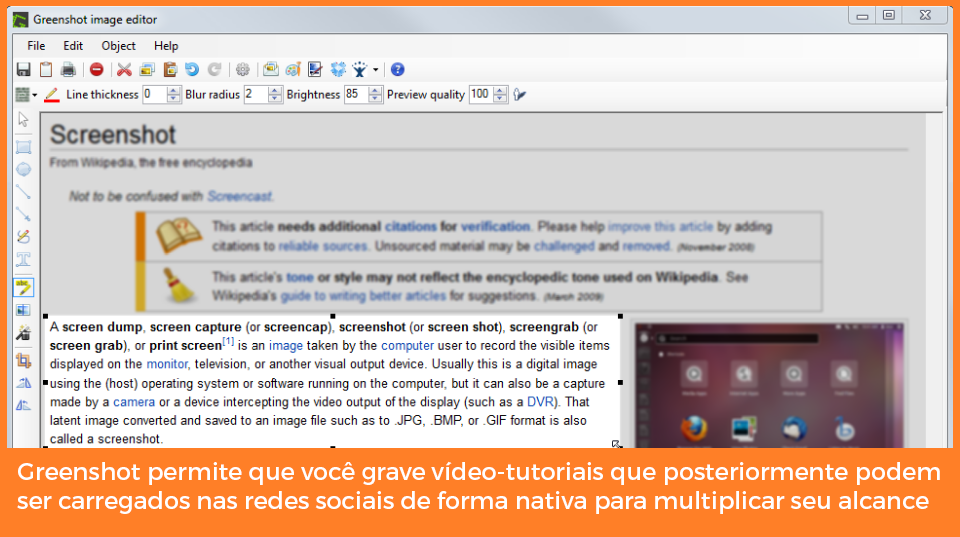
Task: Select the Crop tool
Action: [23, 360]
